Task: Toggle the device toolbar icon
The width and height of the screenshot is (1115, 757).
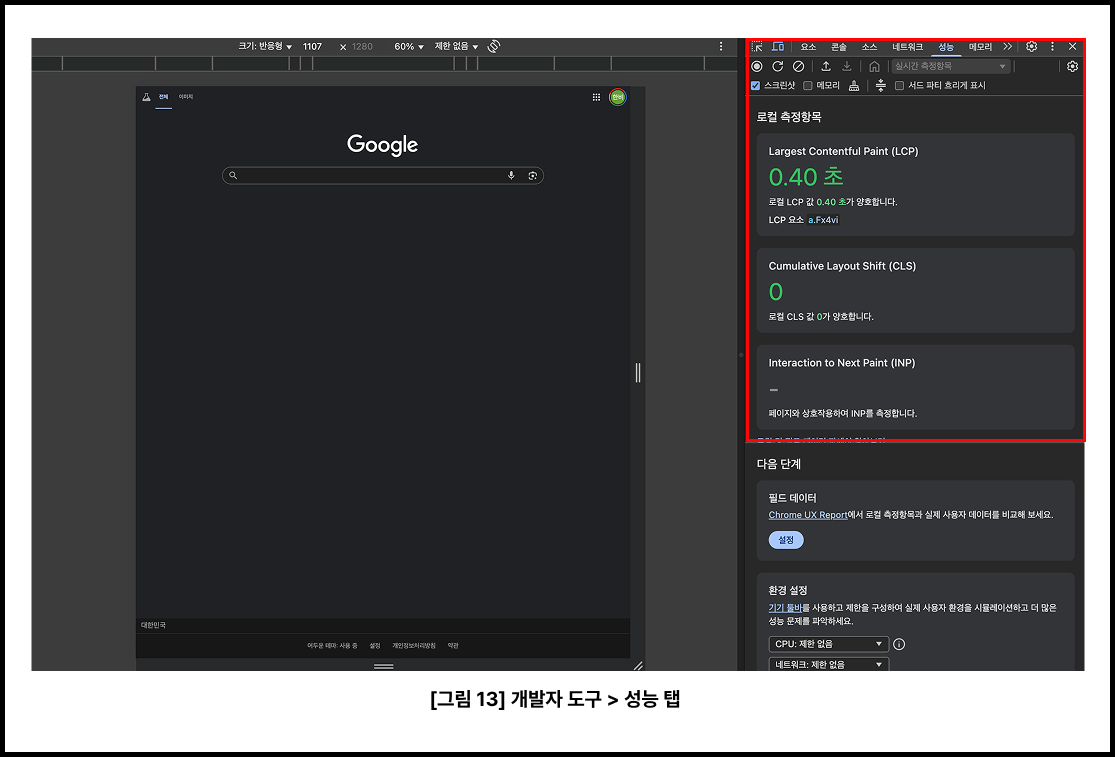Action: click(x=778, y=46)
